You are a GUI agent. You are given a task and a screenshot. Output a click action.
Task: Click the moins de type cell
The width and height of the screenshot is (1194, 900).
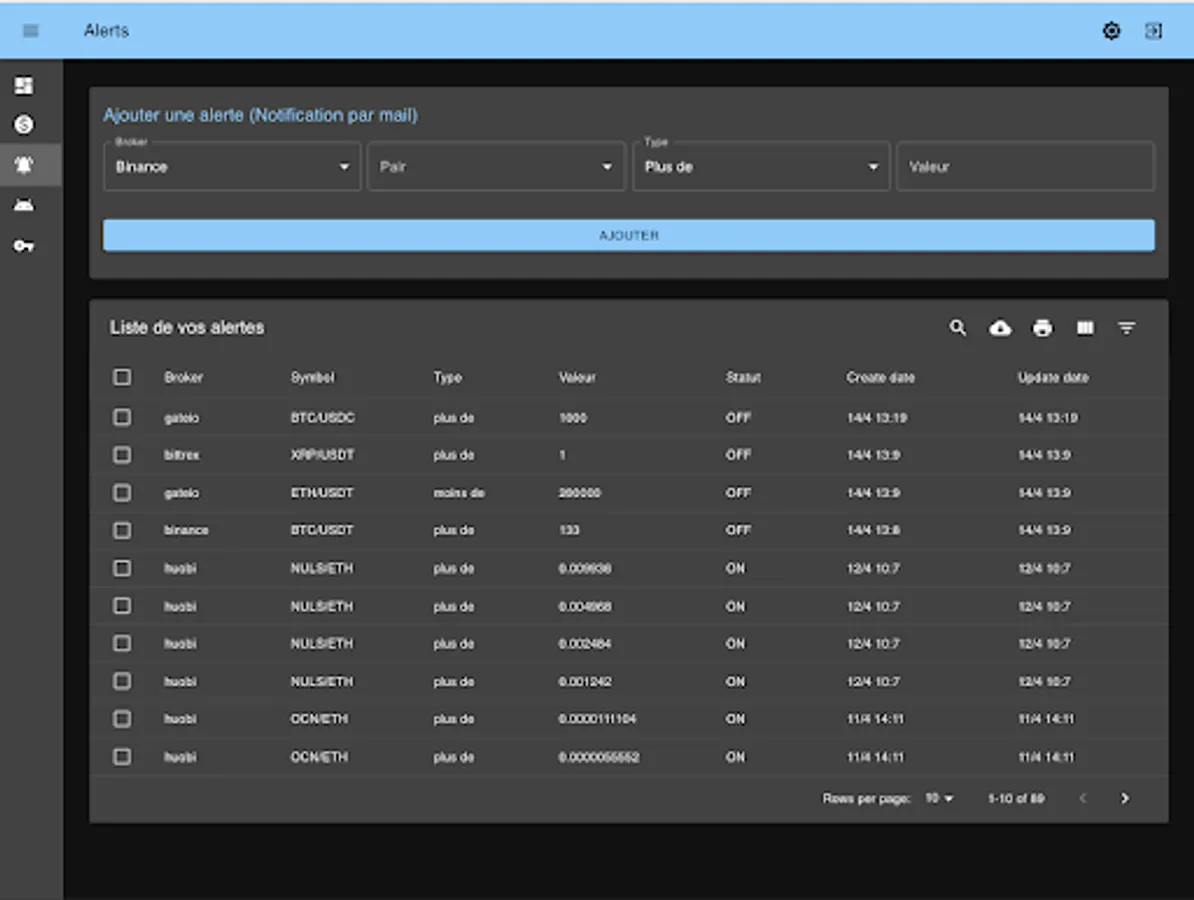point(459,493)
